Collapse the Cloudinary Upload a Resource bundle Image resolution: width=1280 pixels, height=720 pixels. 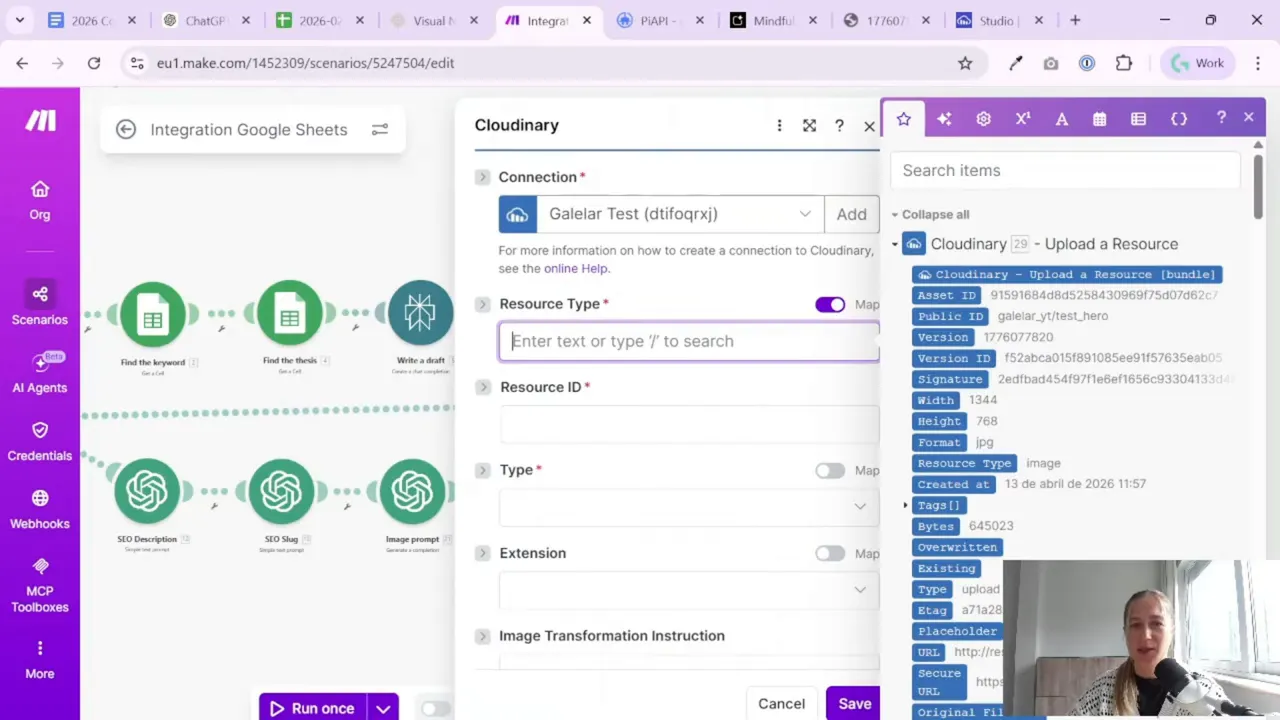click(x=895, y=244)
